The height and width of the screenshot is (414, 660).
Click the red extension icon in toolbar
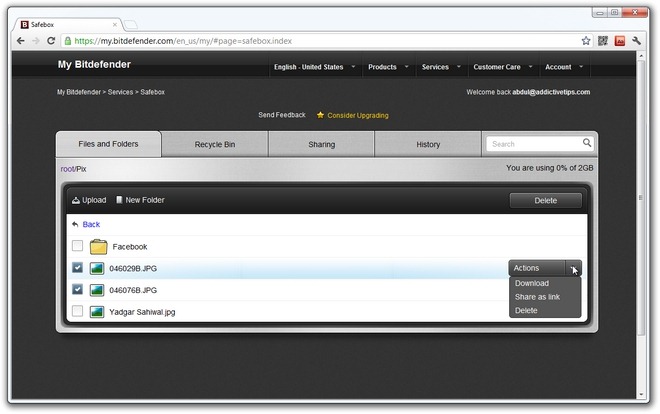pos(620,41)
